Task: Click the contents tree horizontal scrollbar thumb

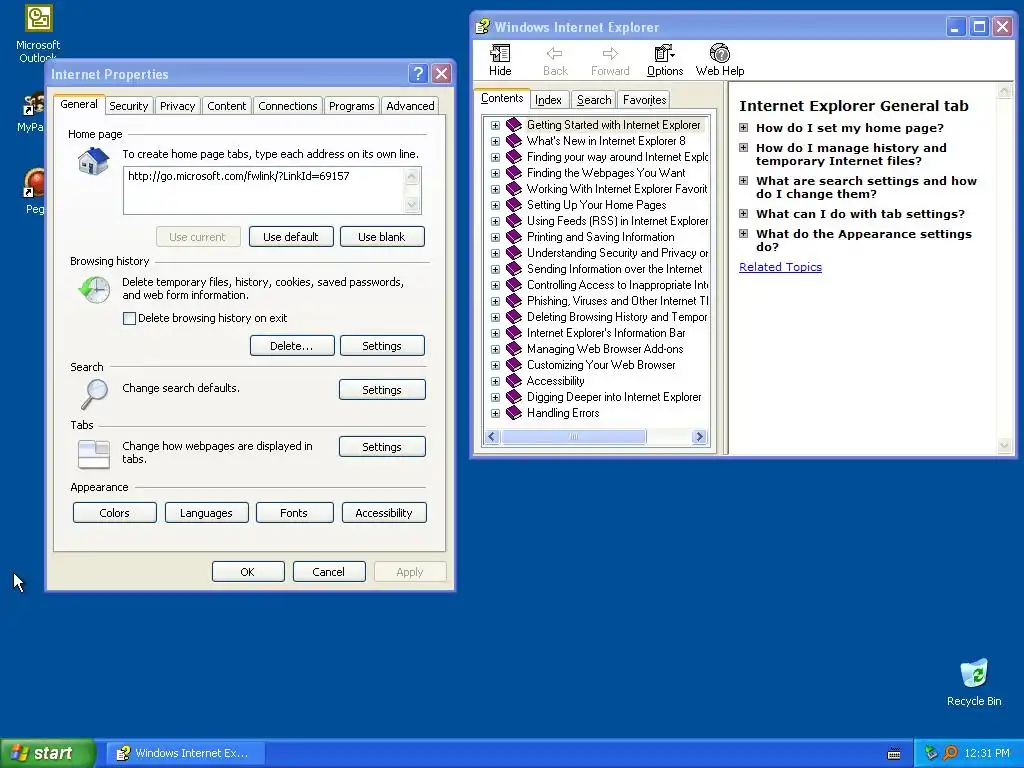Action: (573, 437)
